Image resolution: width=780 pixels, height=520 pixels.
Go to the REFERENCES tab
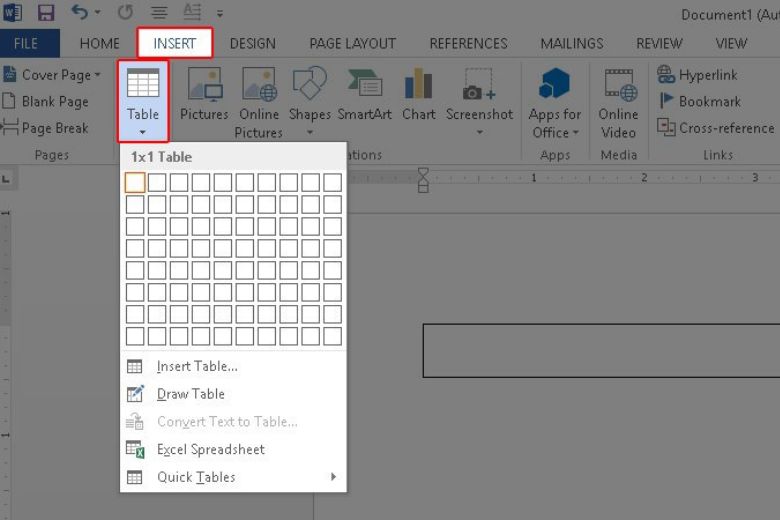coord(469,44)
